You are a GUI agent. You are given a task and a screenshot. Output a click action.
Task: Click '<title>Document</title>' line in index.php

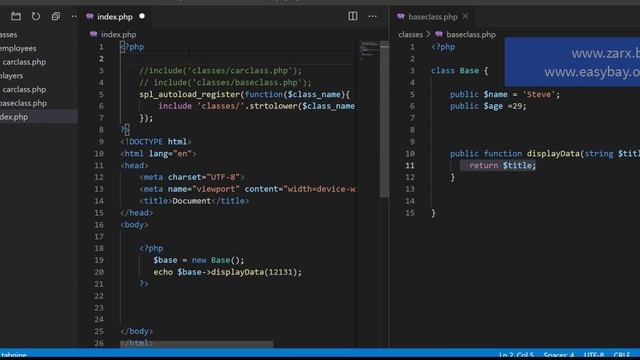tap(194, 201)
